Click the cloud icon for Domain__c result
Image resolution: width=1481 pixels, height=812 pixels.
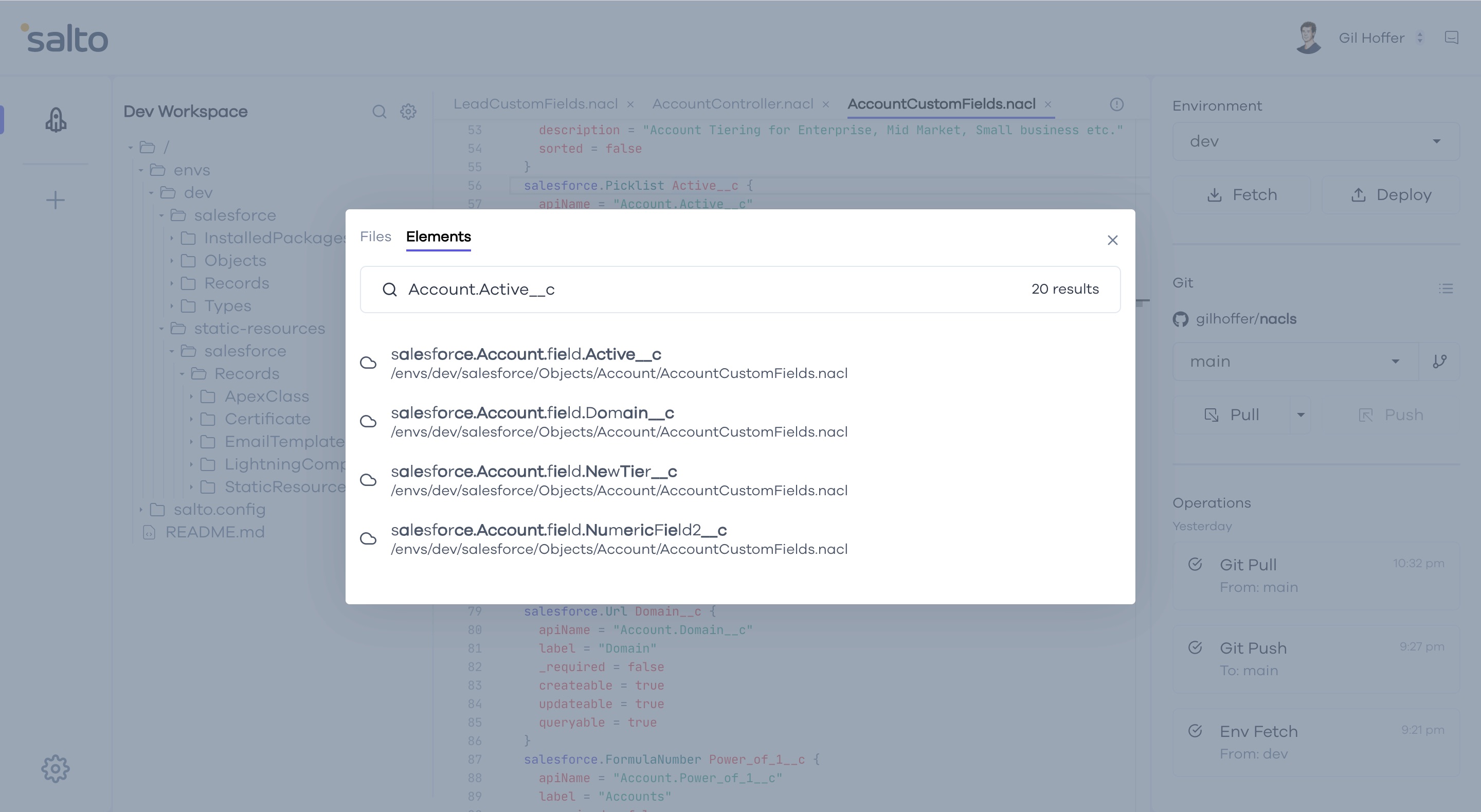click(x=368, y=422)
